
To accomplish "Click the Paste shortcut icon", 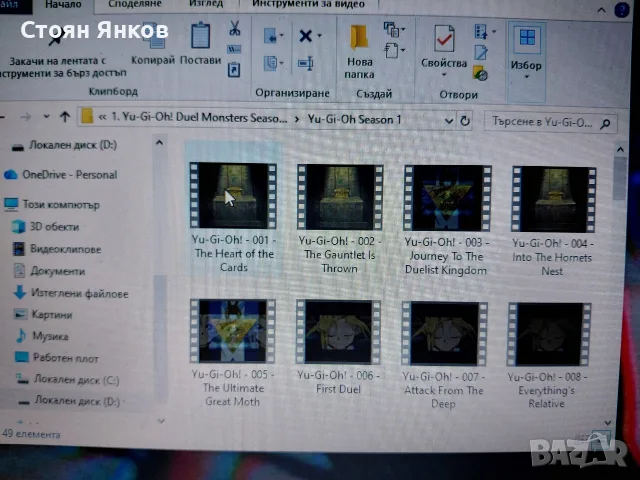I will [x=234, y=69].
